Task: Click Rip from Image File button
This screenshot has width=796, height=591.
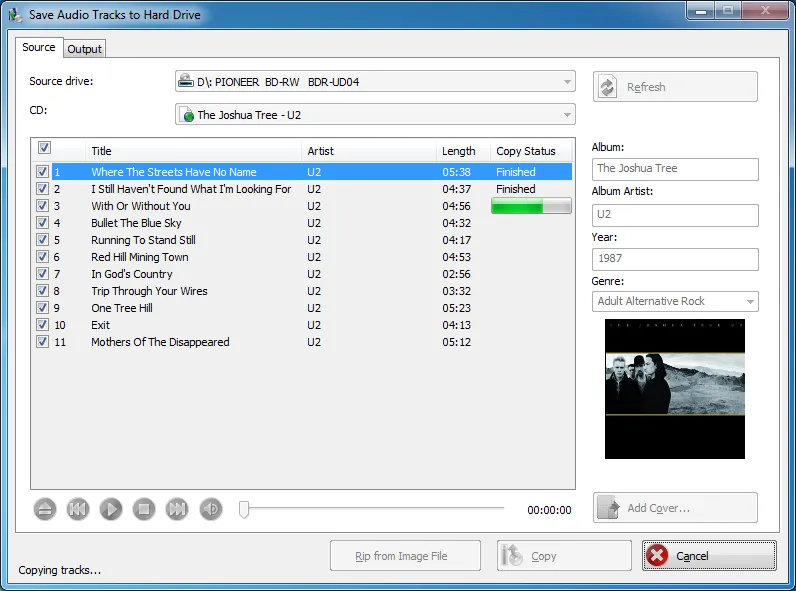Action: point(405,556)
